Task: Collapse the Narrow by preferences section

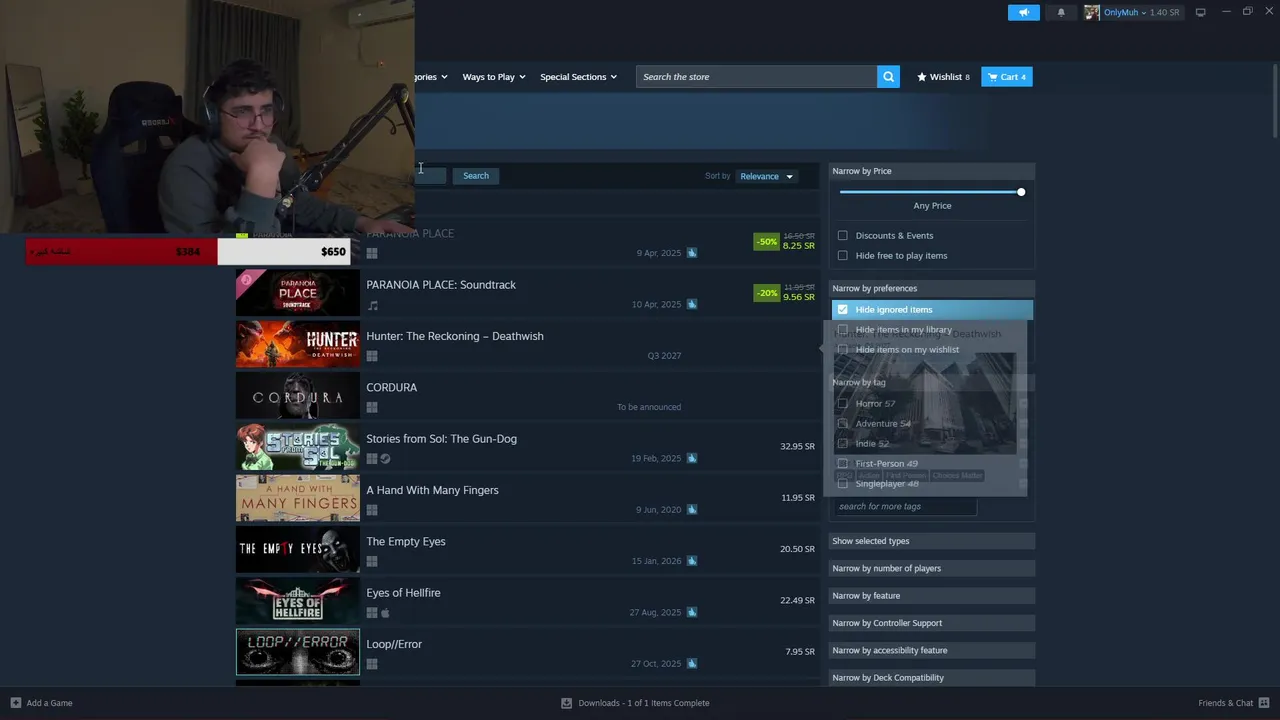Action: click(932, 288)
